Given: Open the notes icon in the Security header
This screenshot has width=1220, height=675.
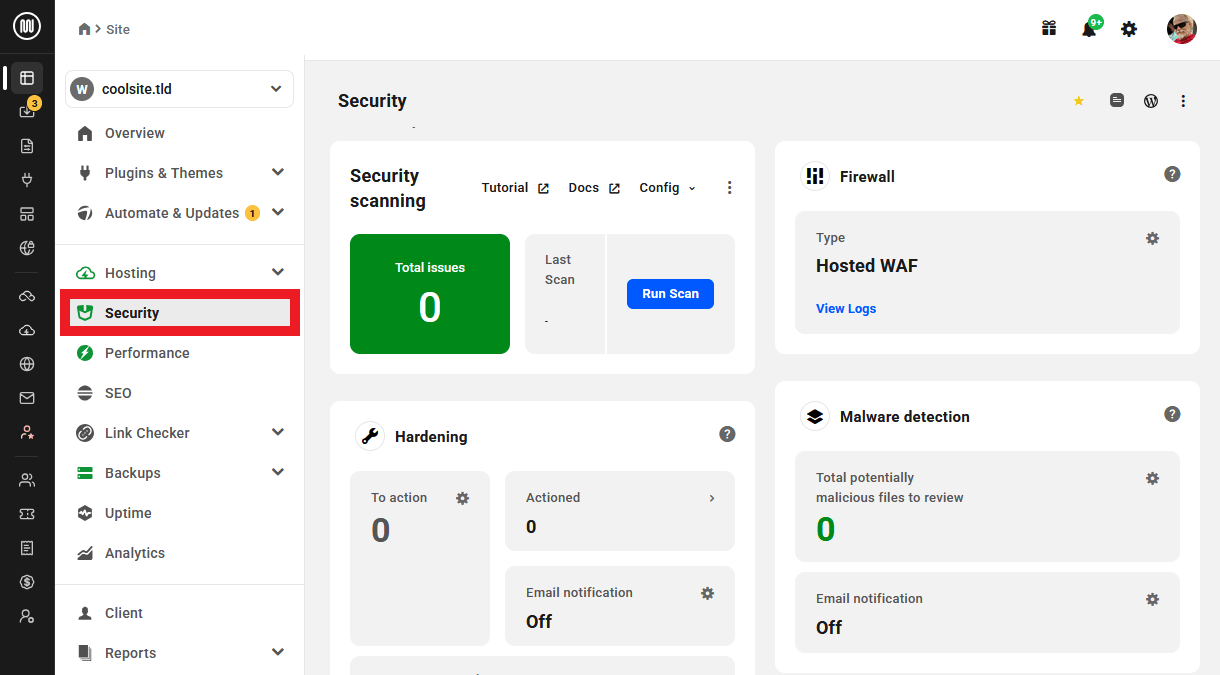Looking at the screenshot, I should click(x=1117, y=100).
